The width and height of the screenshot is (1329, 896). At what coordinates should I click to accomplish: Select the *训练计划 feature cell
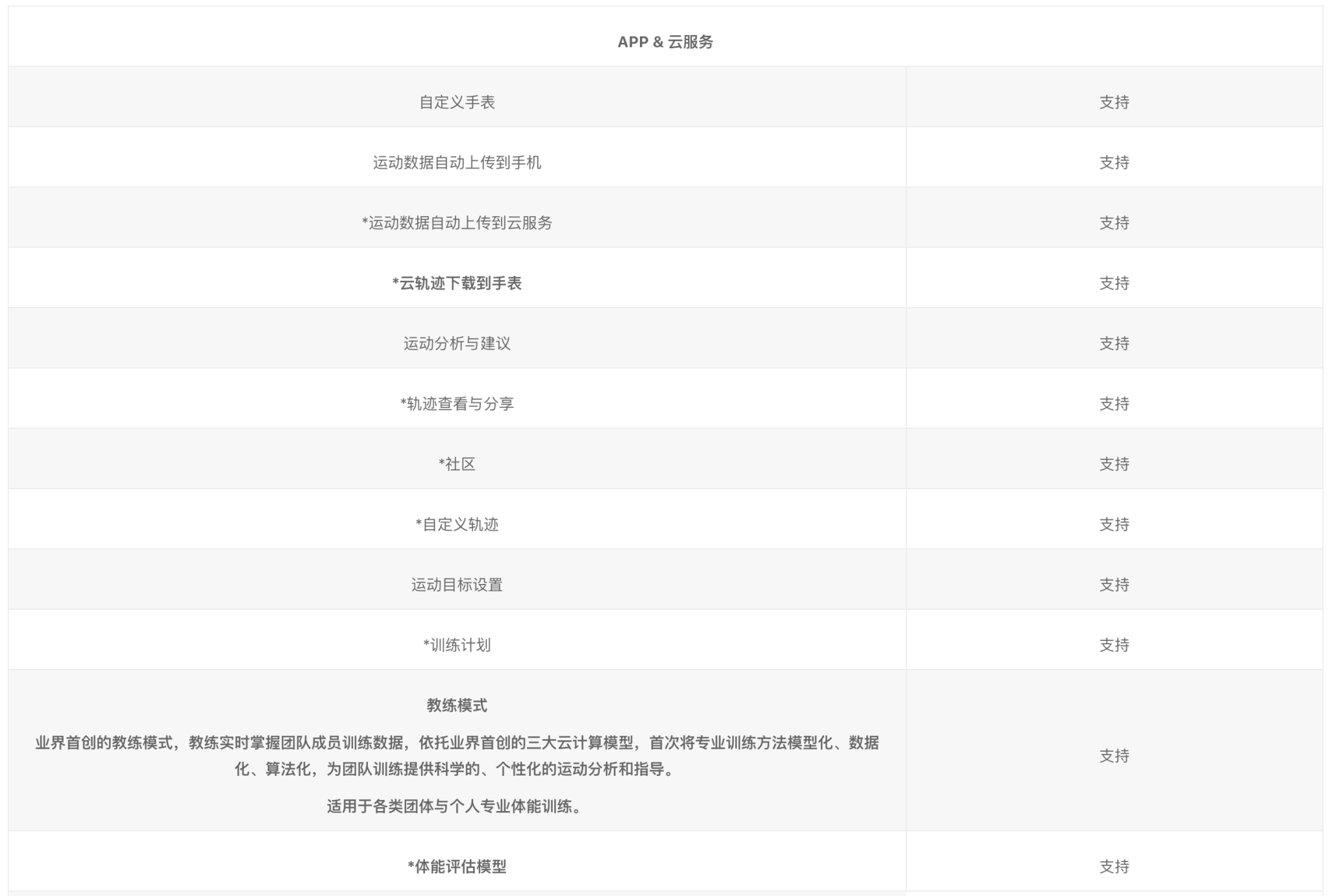pyautogui.click(x=457, y=646)
